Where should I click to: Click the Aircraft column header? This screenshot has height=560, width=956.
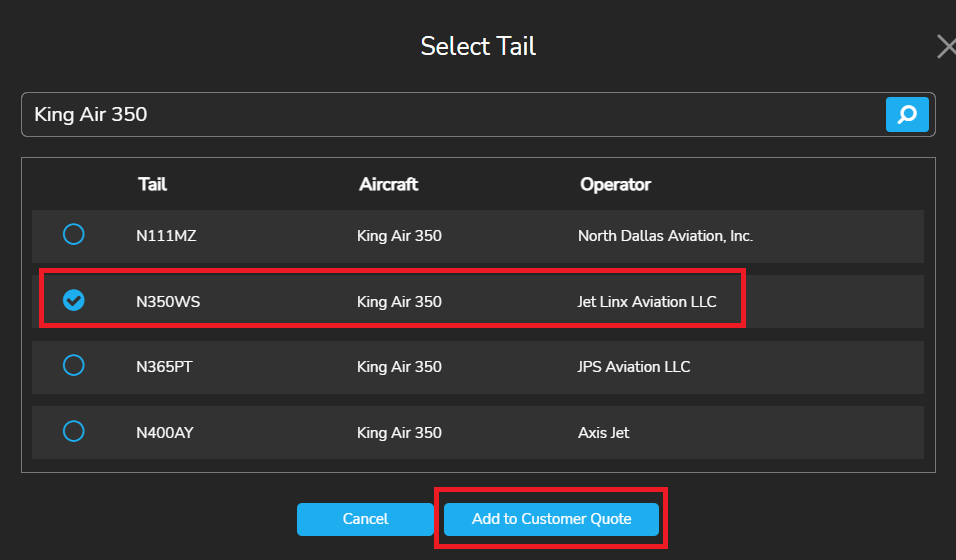(x=388, y=184)
